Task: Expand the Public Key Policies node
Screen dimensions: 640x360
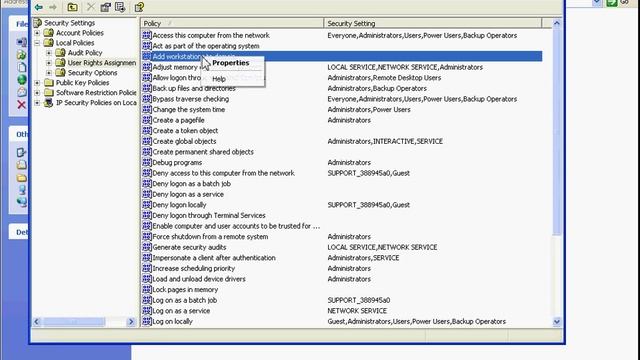Action: pyautogui.click(x=37, y=82)
